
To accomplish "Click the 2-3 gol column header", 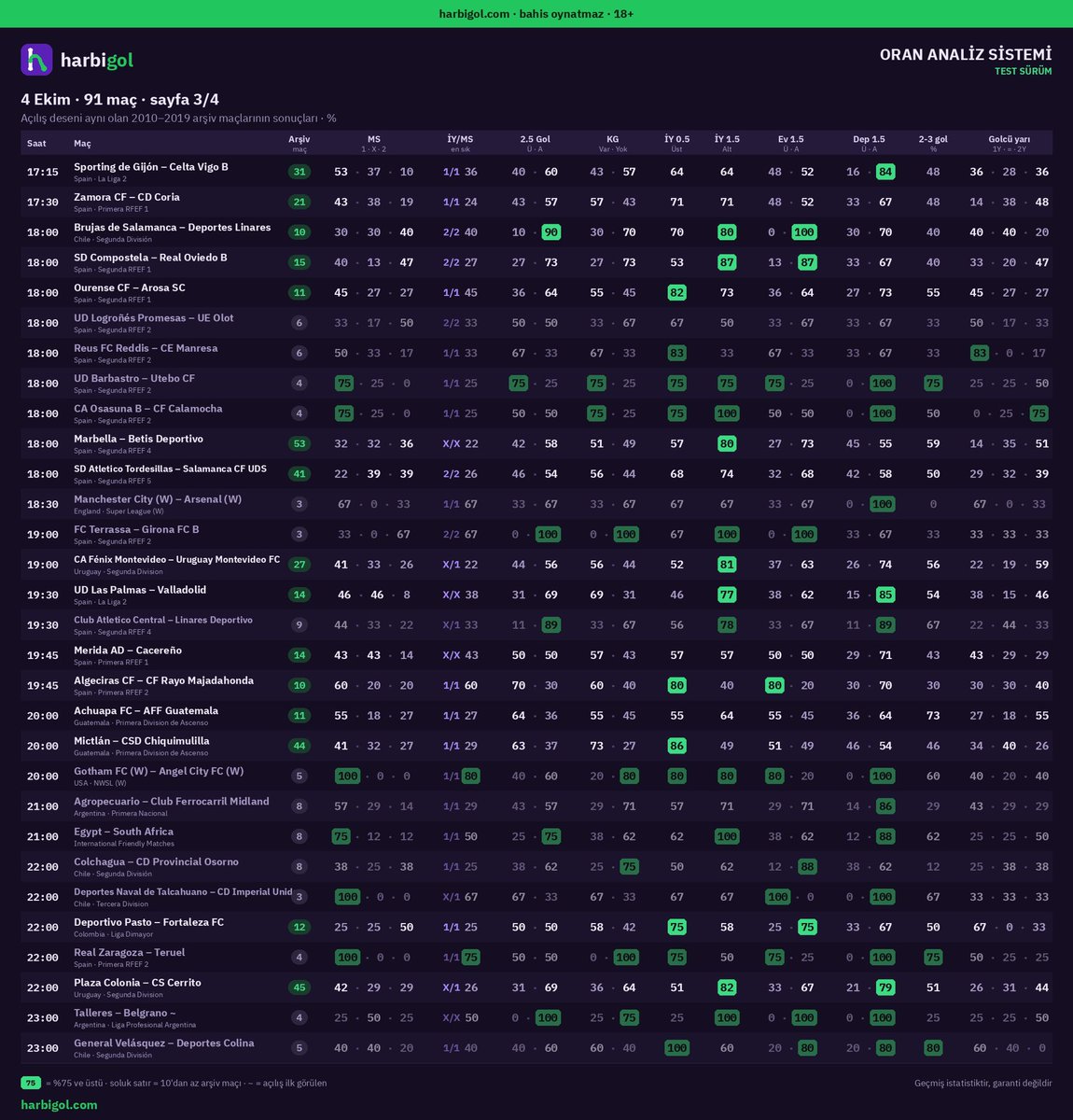I will pyautogui.click(x=933, y=143).
